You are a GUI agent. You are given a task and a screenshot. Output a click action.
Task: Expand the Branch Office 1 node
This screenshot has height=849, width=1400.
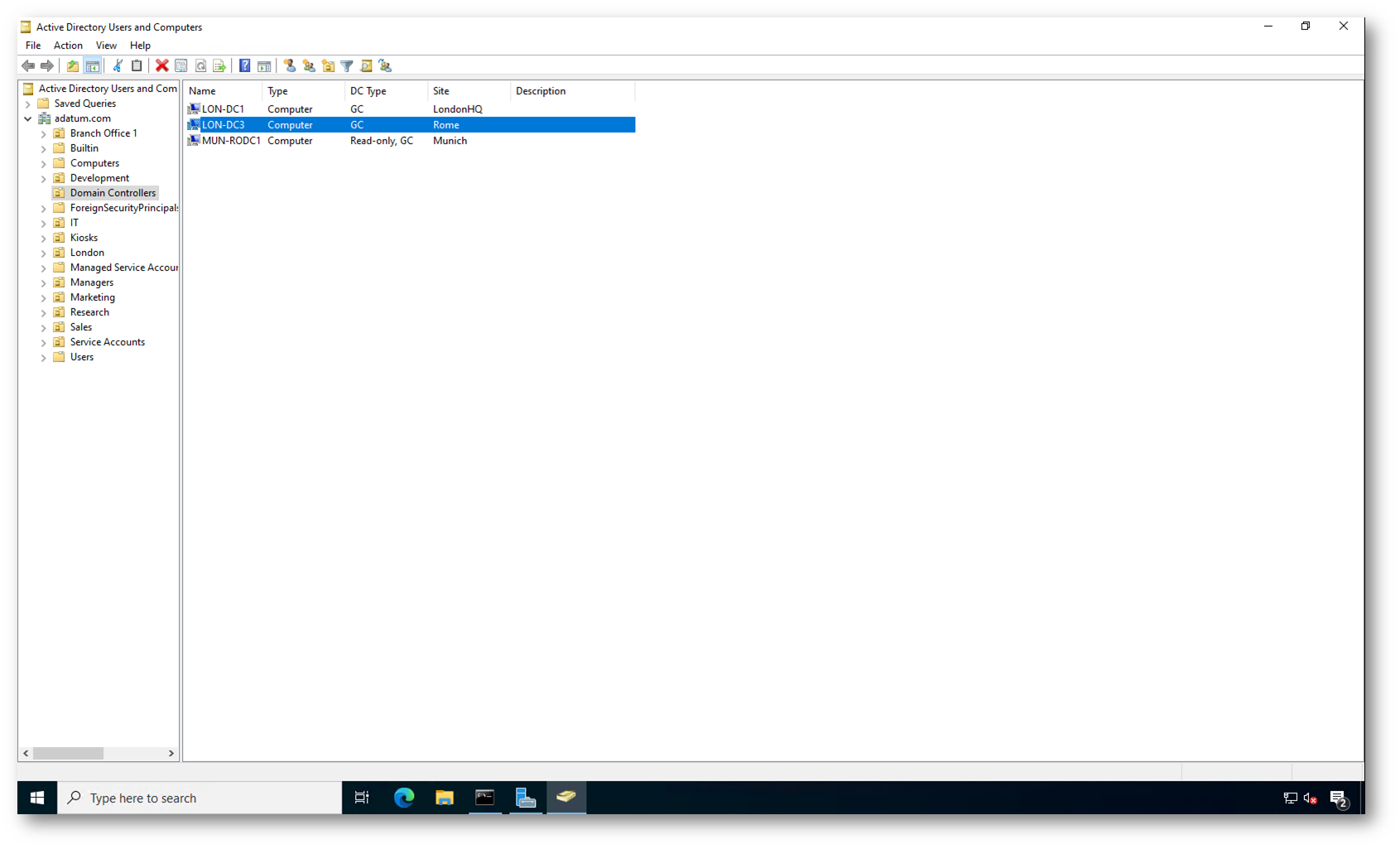(x=44, y=134)
